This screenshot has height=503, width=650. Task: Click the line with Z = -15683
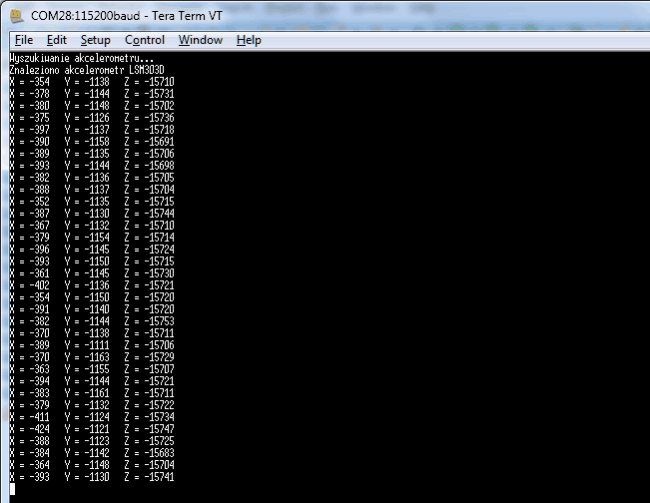coord(92,453)
